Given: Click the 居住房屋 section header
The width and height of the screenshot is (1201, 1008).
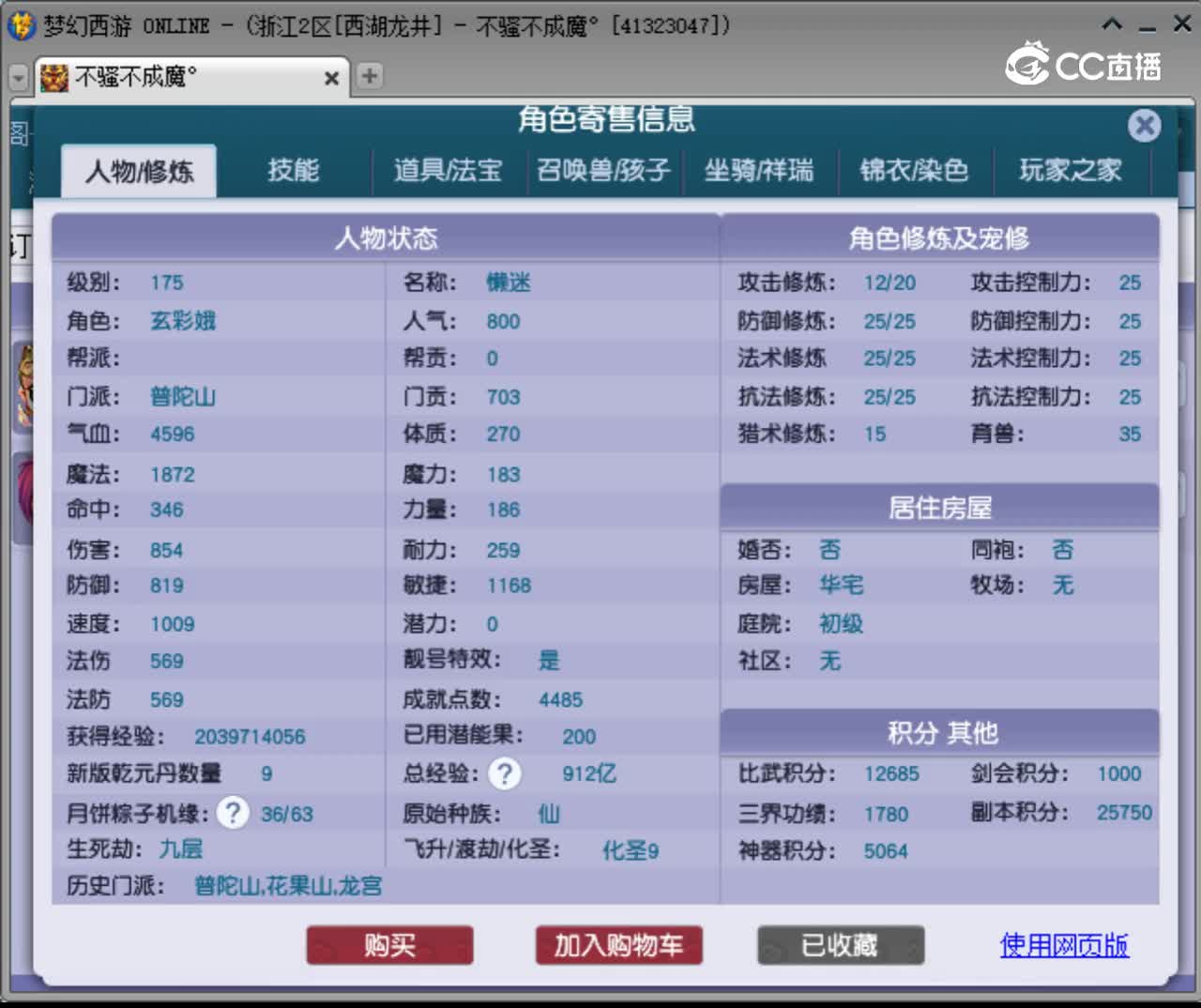Looking at the screenshot, I should click(940, 508).
